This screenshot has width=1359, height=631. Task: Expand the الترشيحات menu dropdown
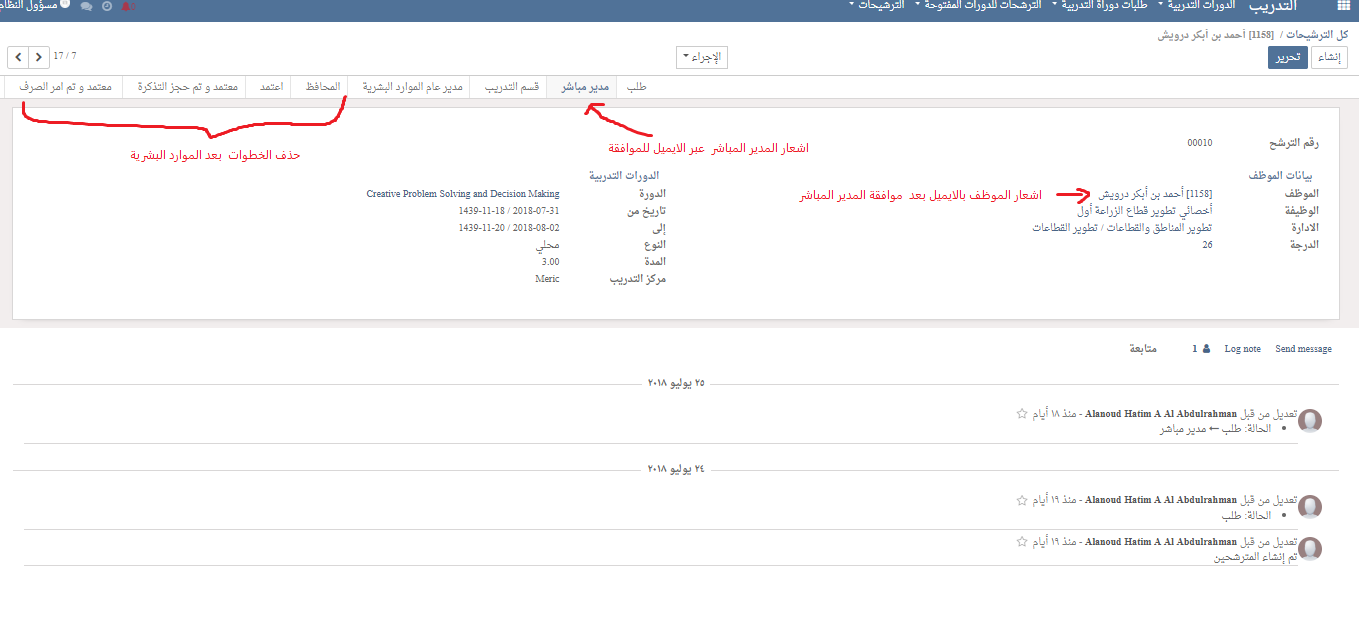coord(876,6)
